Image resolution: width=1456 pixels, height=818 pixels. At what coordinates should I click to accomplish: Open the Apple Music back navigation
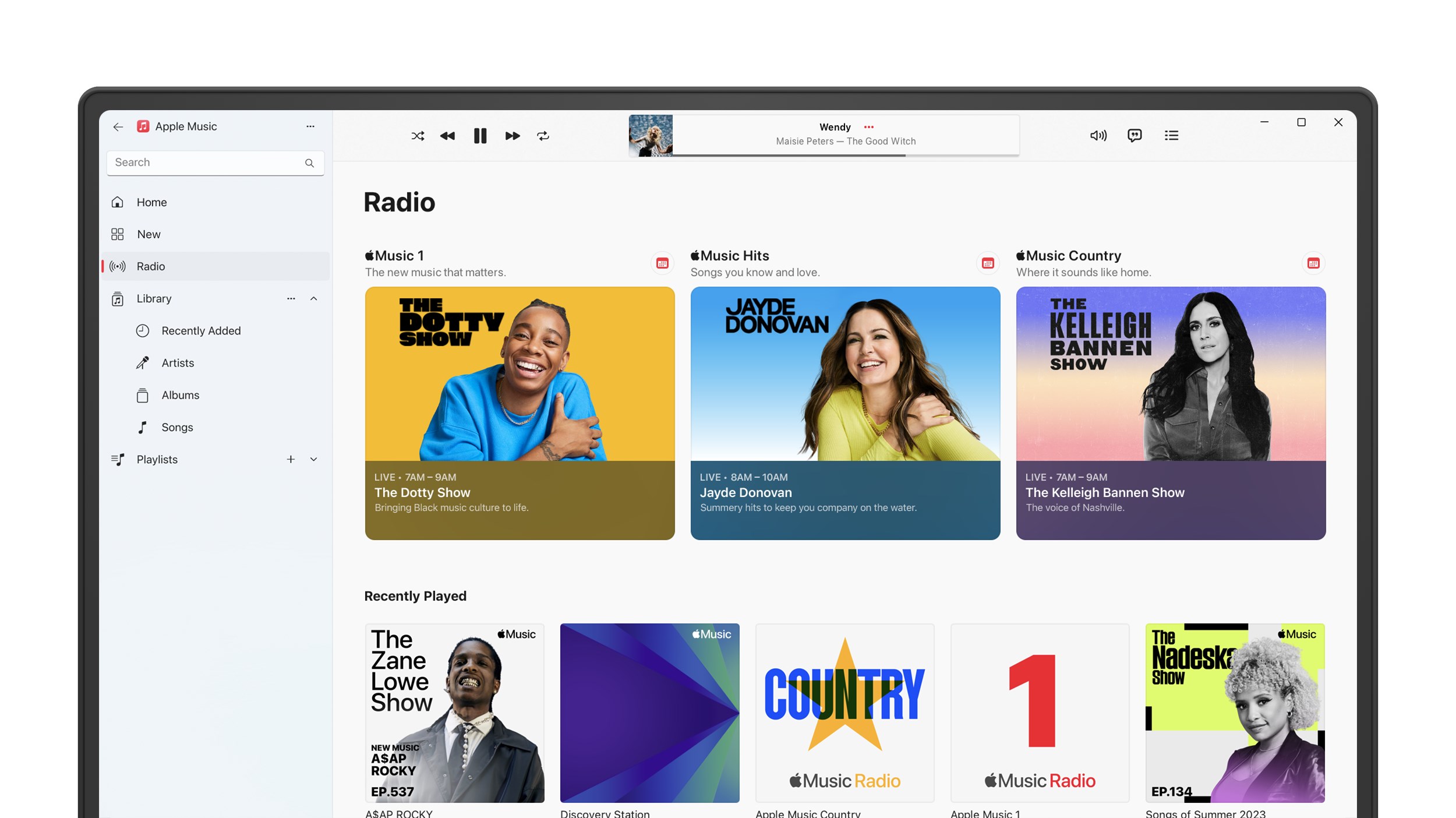click(118, 125)
